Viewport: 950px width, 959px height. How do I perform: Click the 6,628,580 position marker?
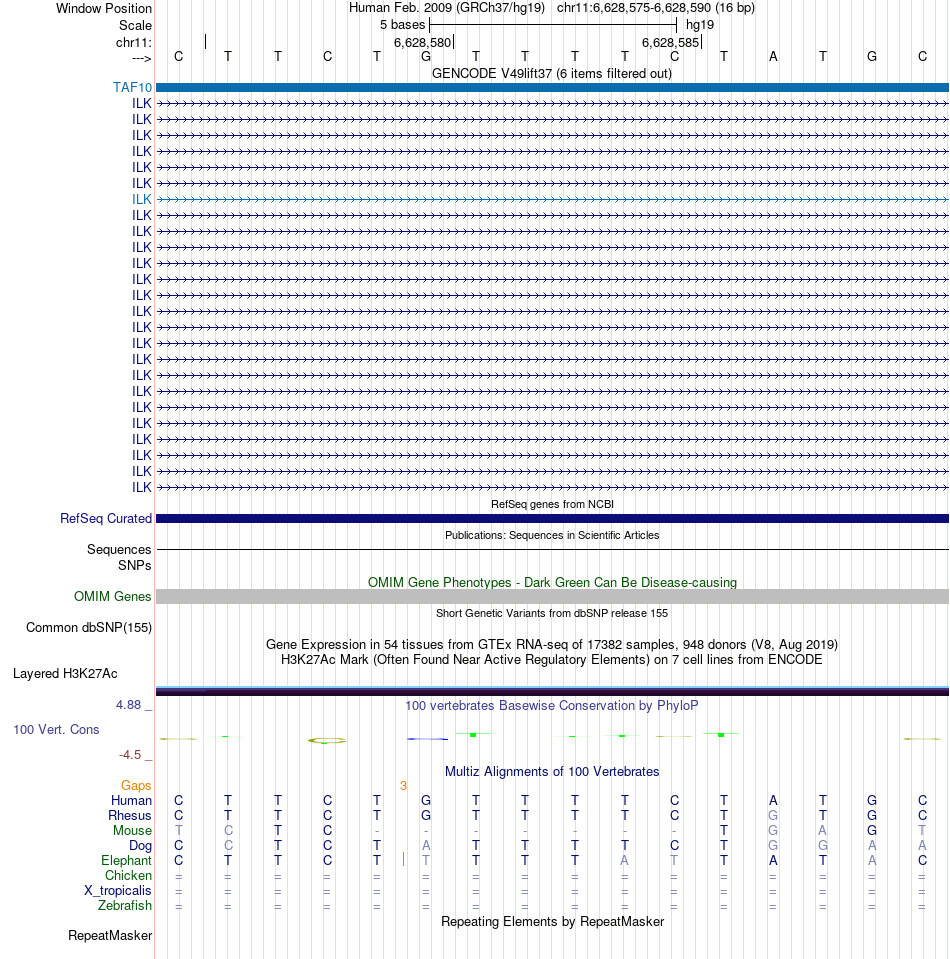coord(423,42)
